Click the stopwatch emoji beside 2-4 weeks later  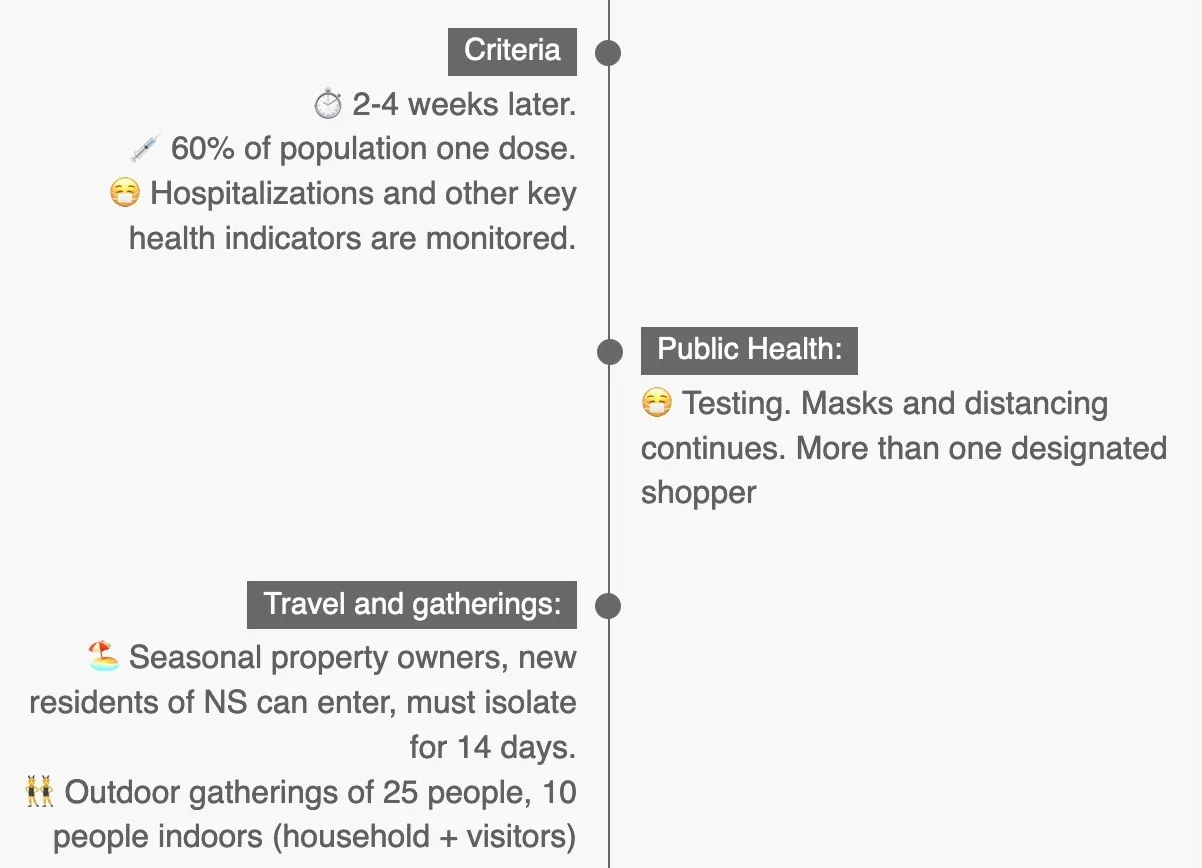click(328, 104)
